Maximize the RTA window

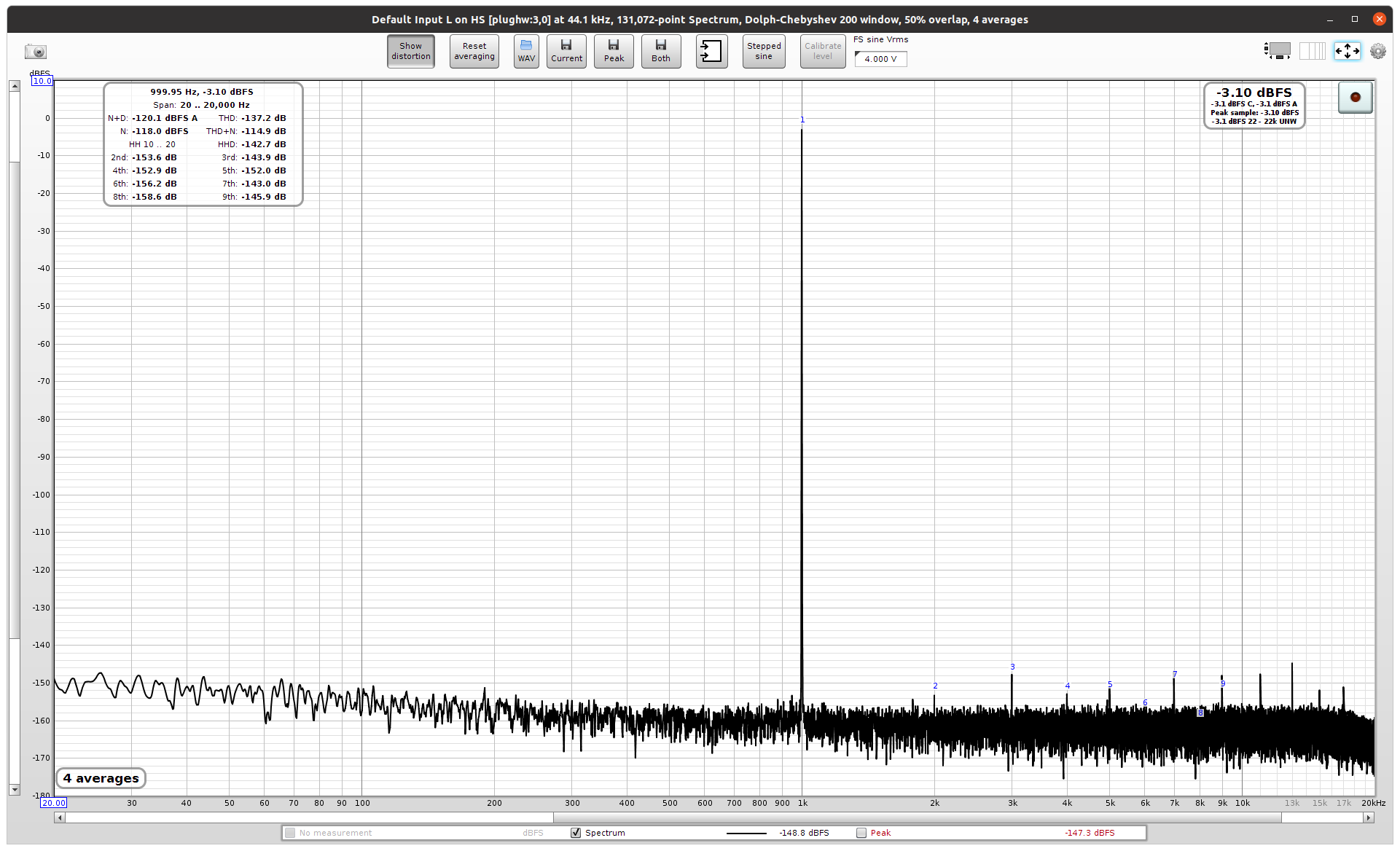pyautogui.click(x=1355, y=19)
